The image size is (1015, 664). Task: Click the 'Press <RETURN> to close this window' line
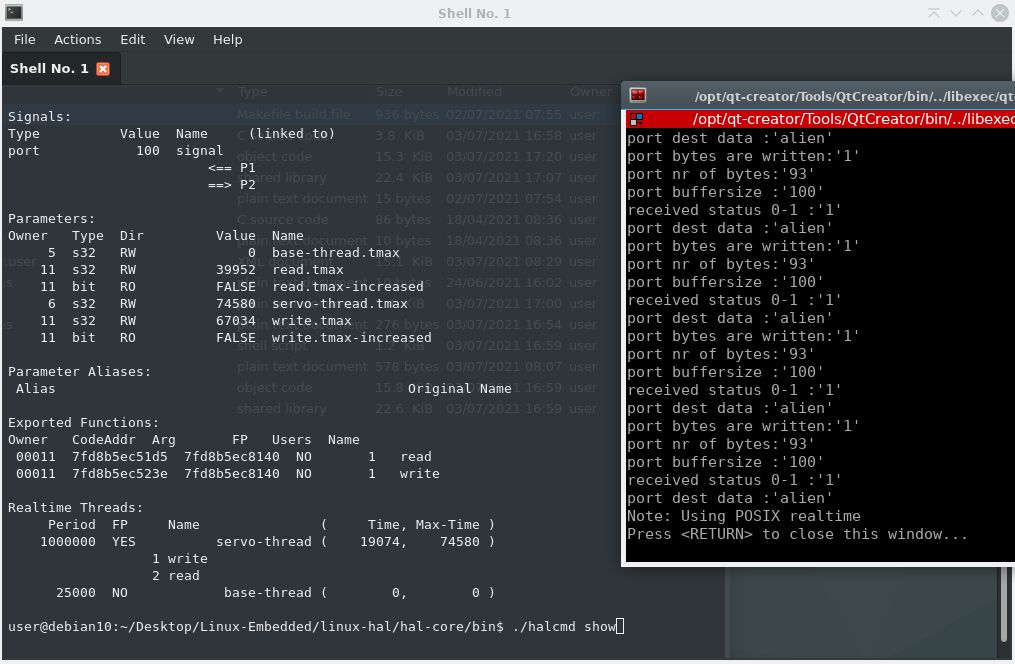click(x=797, y=534)
